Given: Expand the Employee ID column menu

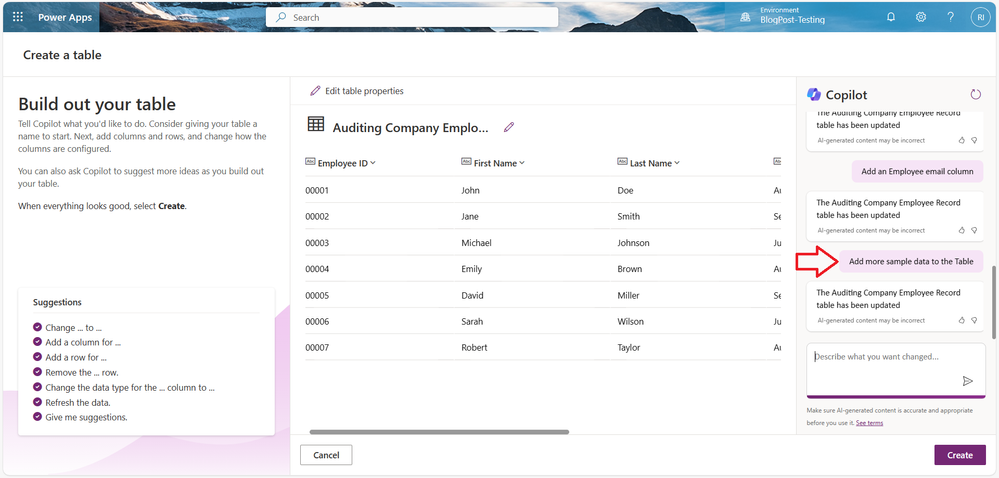Looking at the screenshot, I should click(373, 163).
